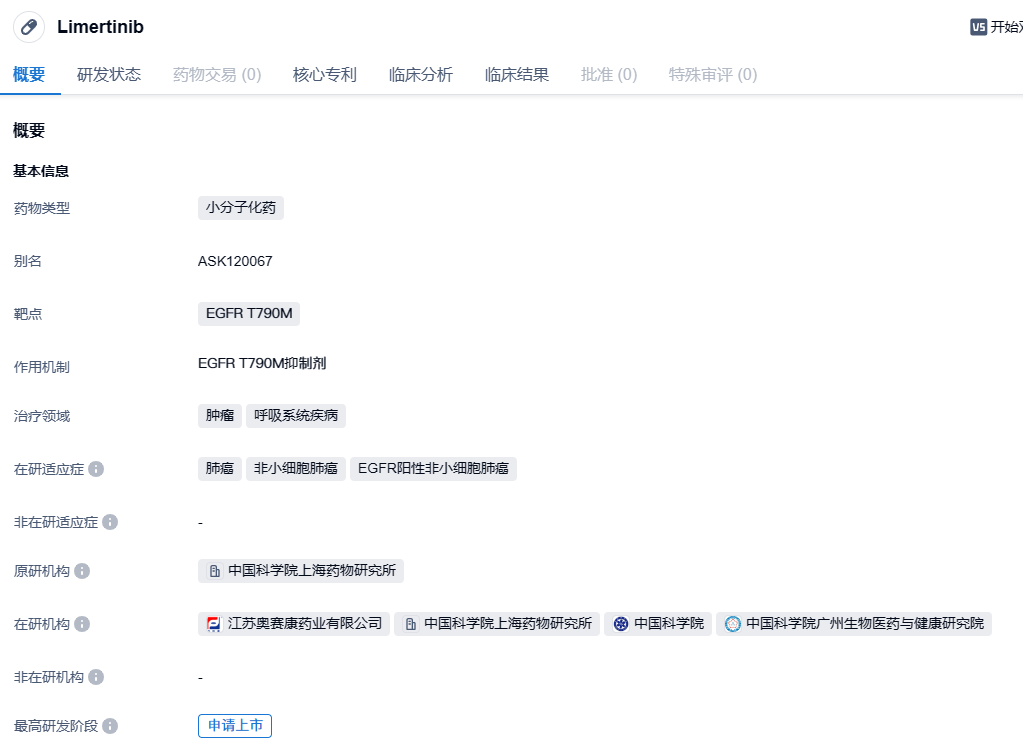
Task: Select the 呼吸系统疾病 therapeutic area tag
Action: click(x=295, y=416)
